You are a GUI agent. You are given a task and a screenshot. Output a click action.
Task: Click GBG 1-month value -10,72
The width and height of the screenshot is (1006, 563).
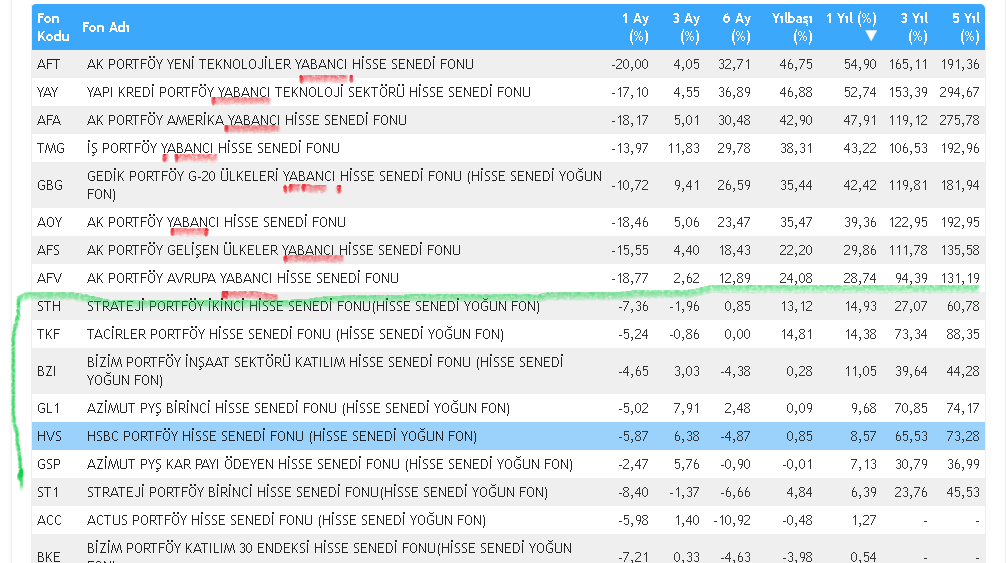point(629,186)
